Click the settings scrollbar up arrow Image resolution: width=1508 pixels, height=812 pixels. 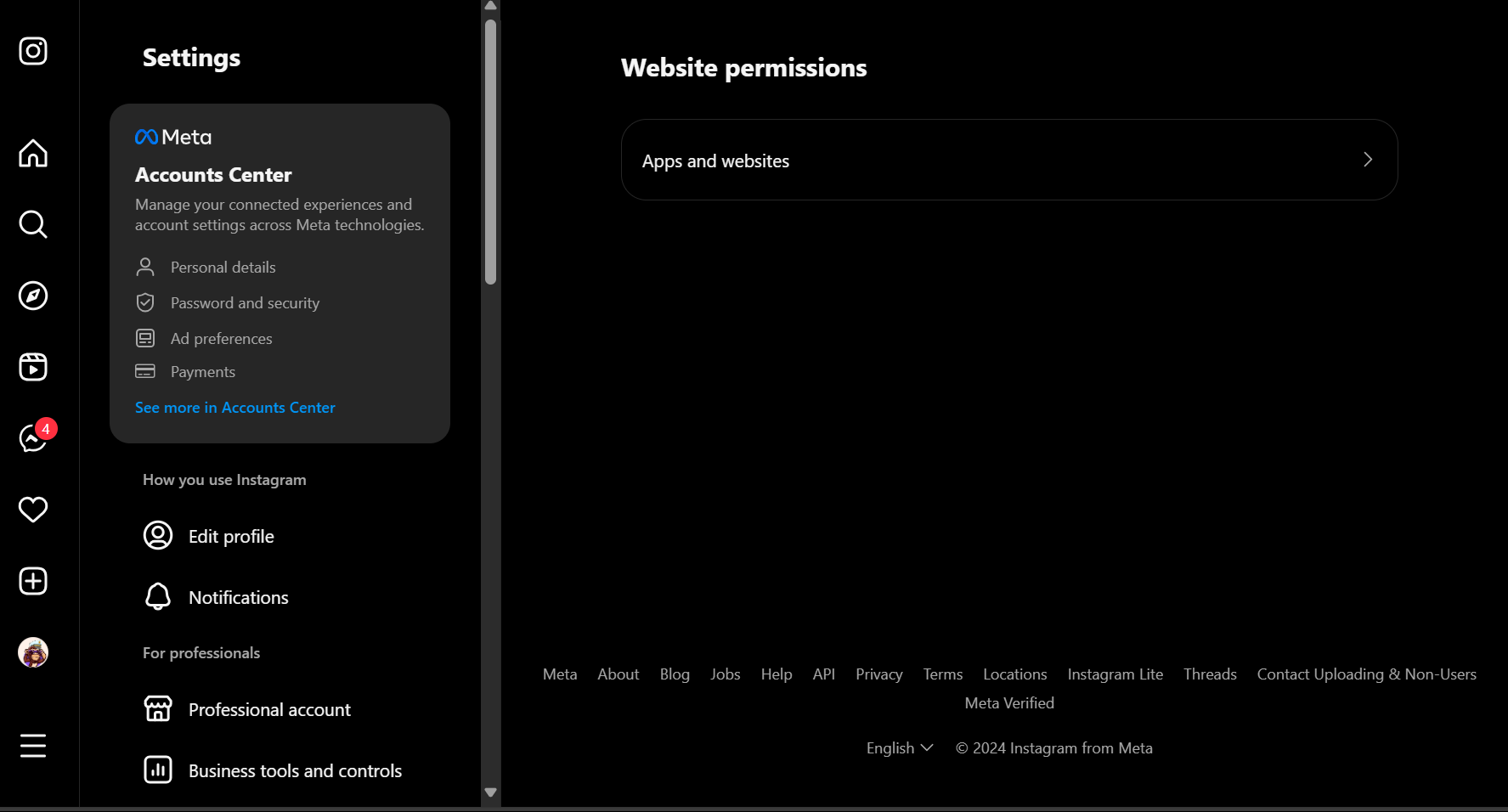pyautogui.click(x=490, y=6)
